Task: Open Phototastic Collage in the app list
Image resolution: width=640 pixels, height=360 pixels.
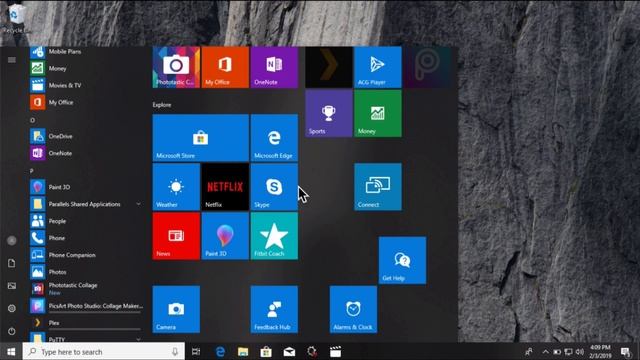Action: pos(86,289)
